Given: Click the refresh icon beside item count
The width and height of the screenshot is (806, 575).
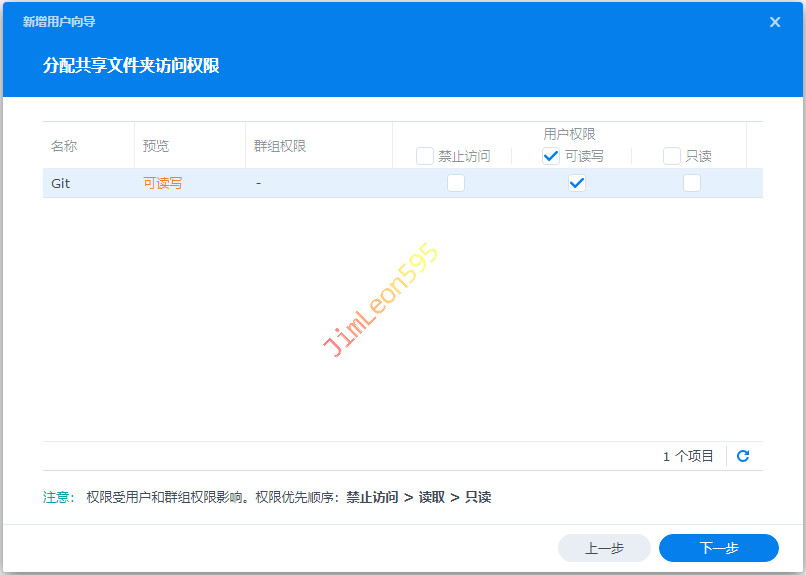Looking at the screenshot, I should coord(743,456).
